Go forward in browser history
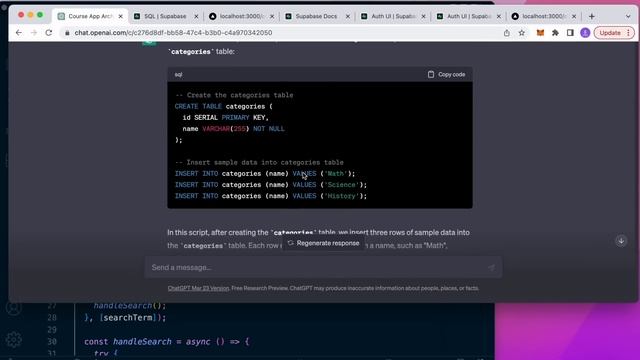Image resolution: width=640 pixels, height=360 pixels. coord(34,33)
